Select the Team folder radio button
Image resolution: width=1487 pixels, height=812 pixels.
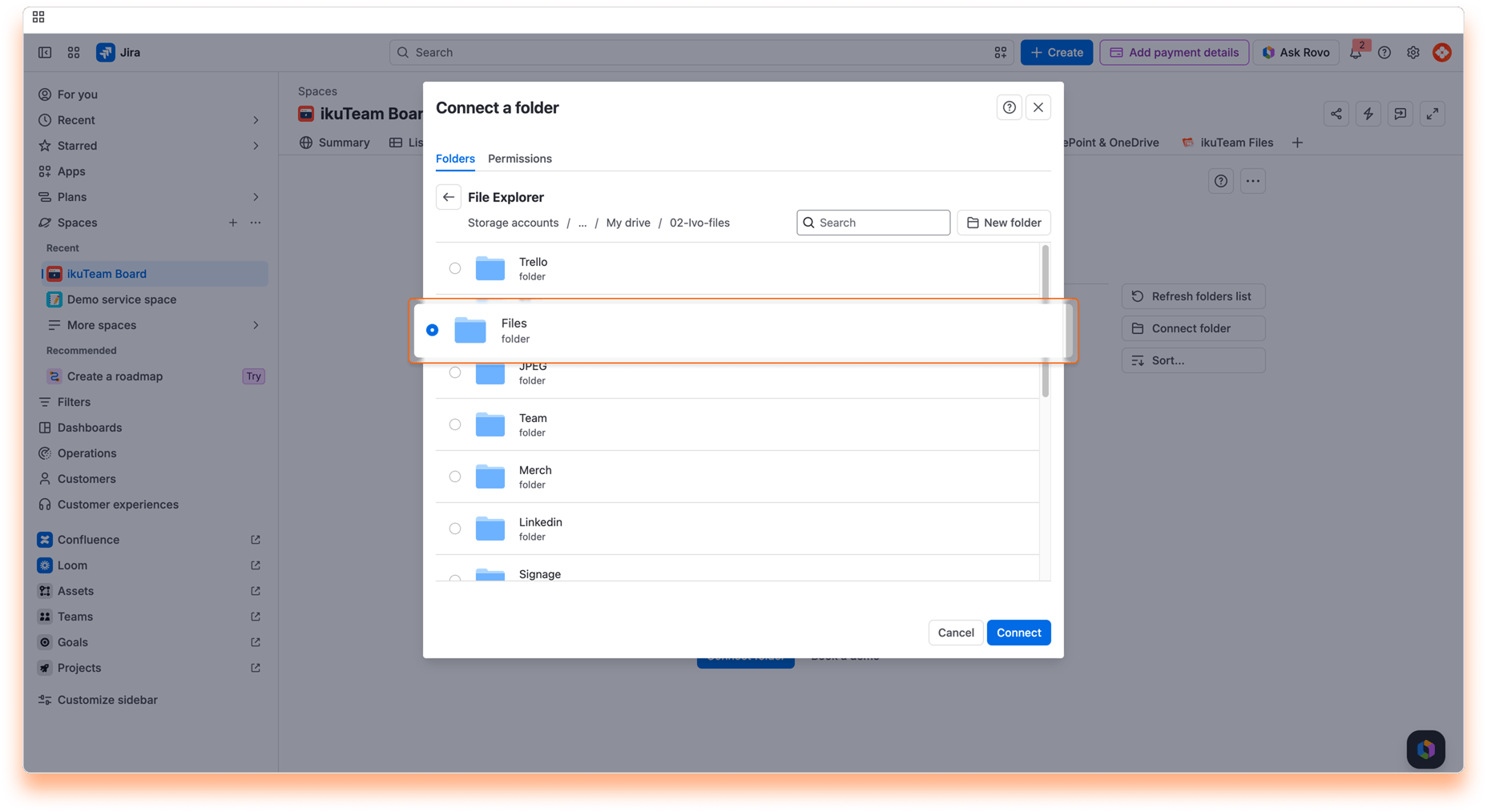[455, 424]
